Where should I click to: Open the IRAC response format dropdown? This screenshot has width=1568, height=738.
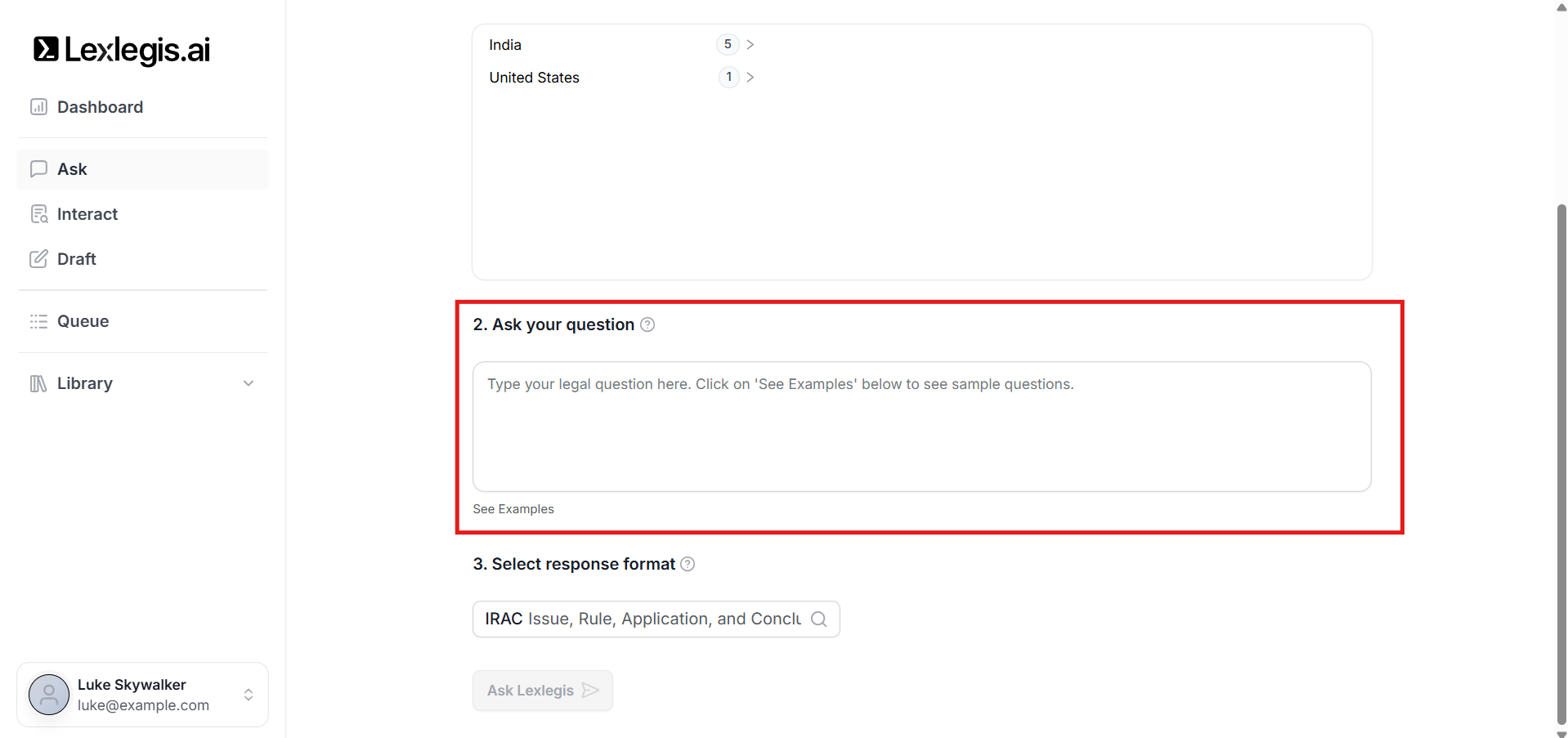[656, 619]
